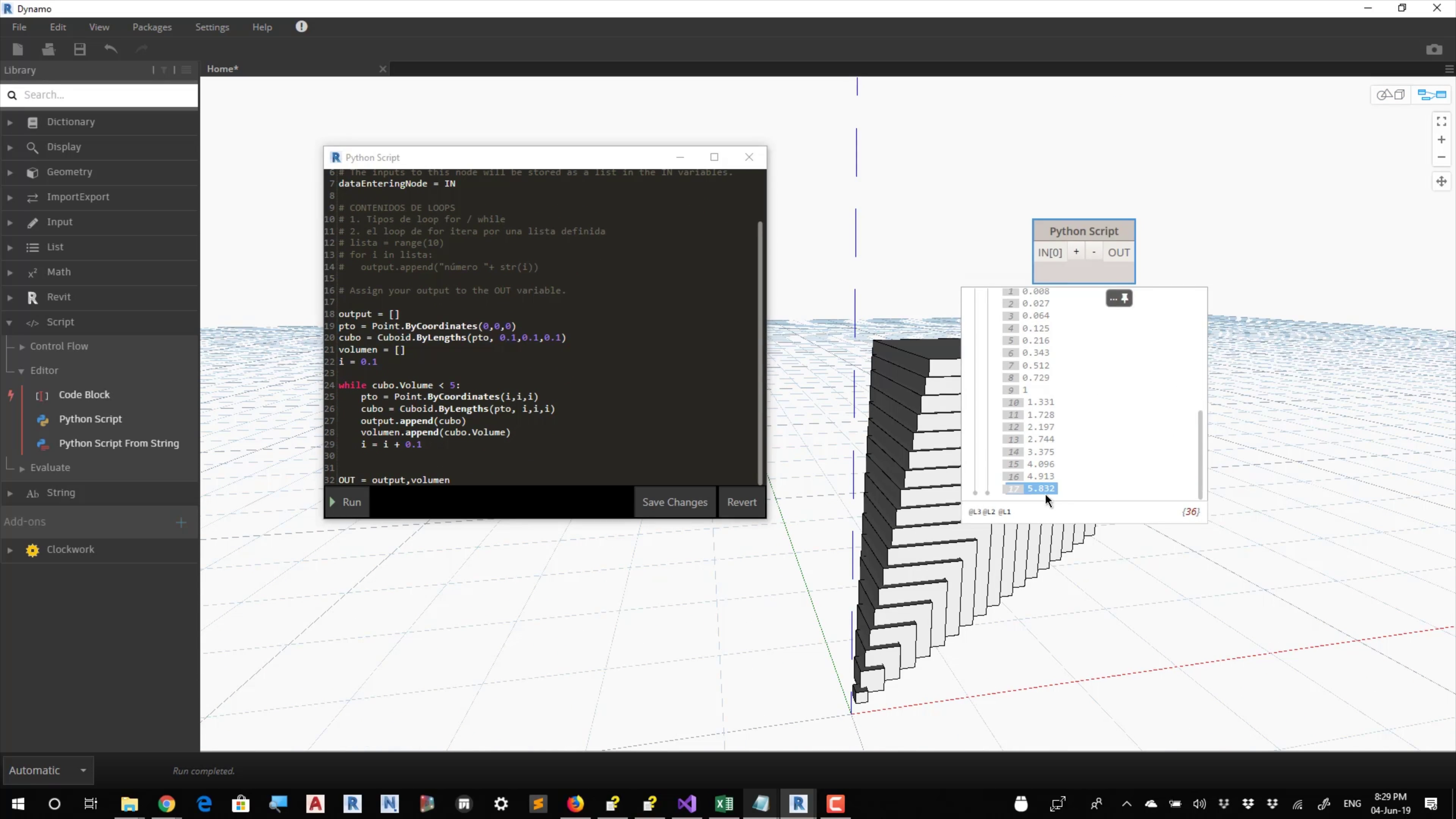Image resolution: width=1456 pixels, height=819 pixels.
Task: Select the Home* workspace tab
Action: click(223, 69)
